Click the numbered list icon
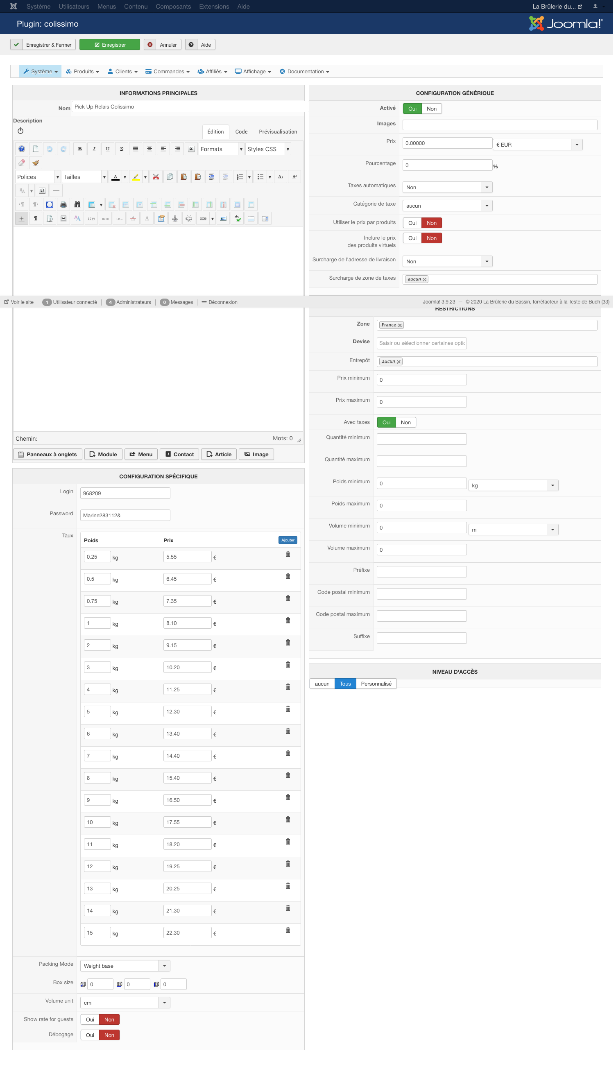This screenshot has width=613, height=1080. (x=240, y=177)
